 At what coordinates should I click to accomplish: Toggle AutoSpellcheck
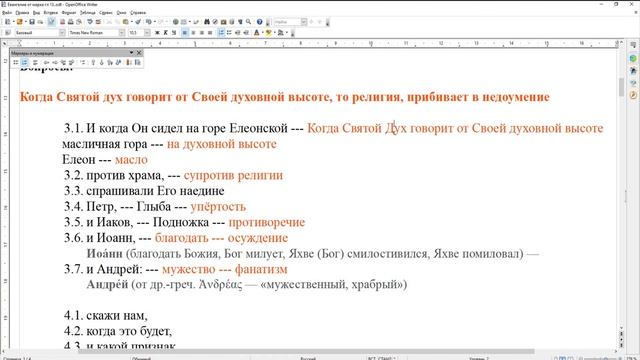click(98, 22)
